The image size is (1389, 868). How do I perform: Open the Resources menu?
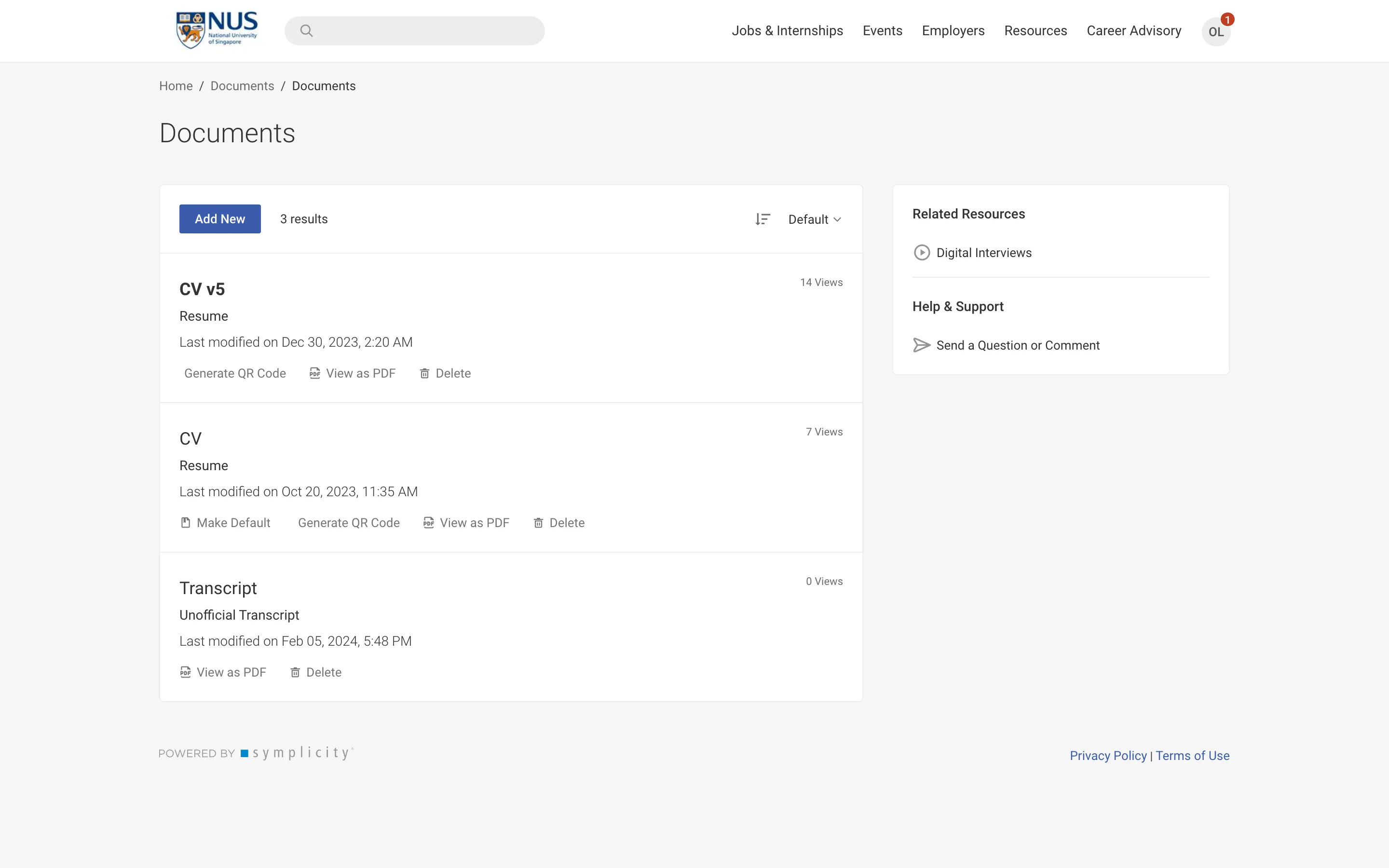[x=1035, y=30]
